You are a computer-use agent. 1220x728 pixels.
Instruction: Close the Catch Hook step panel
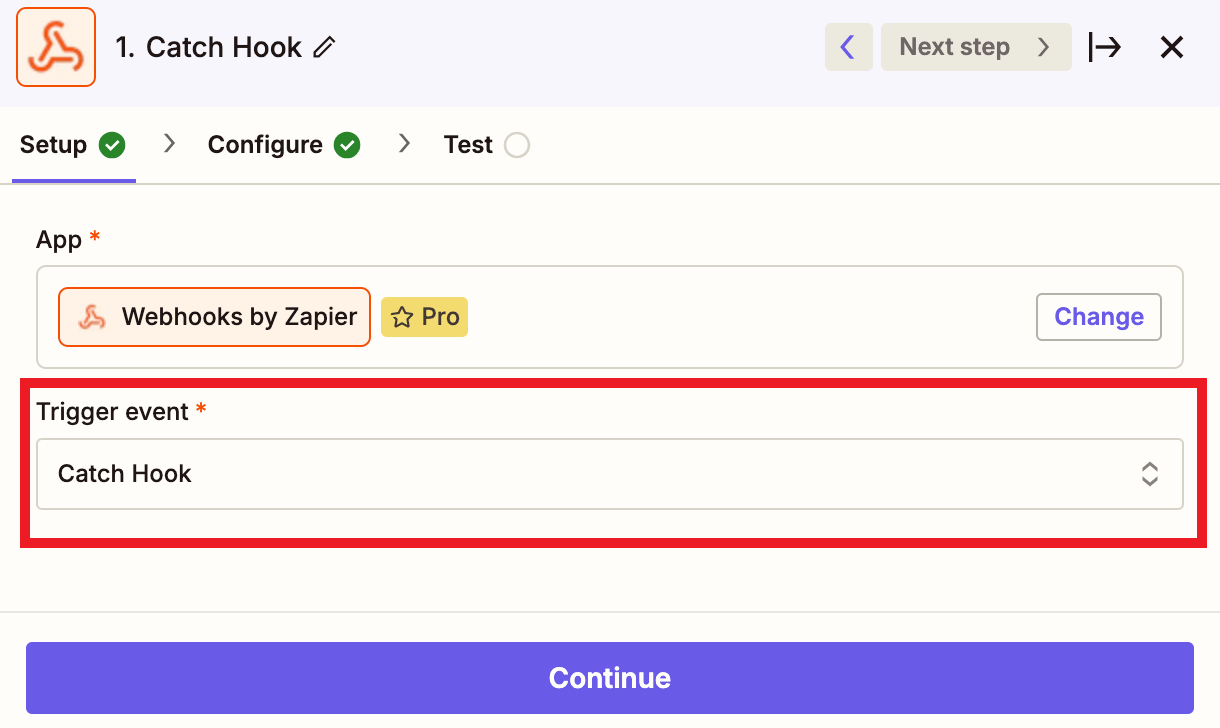point(1171,47)
